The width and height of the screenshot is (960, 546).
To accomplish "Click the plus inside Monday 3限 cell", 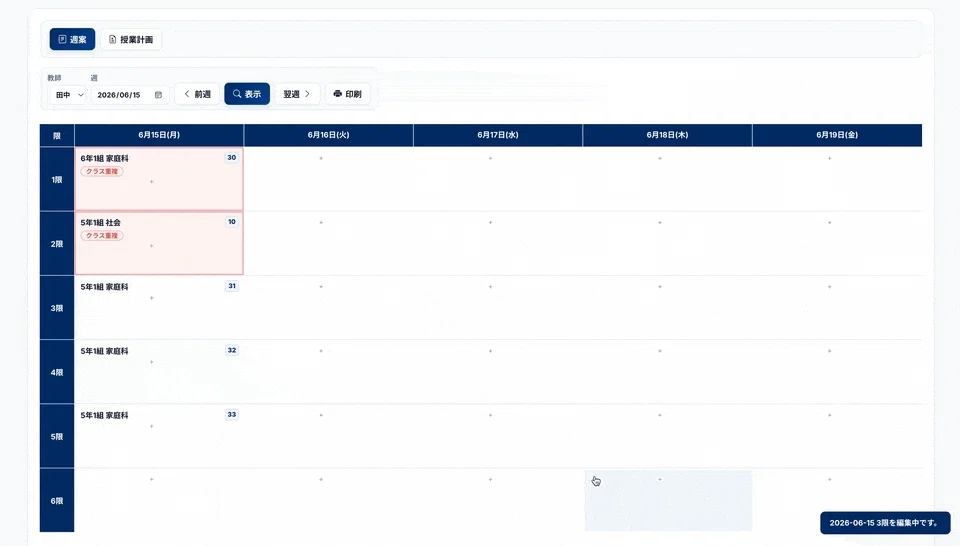I will (x=152, y=298).
